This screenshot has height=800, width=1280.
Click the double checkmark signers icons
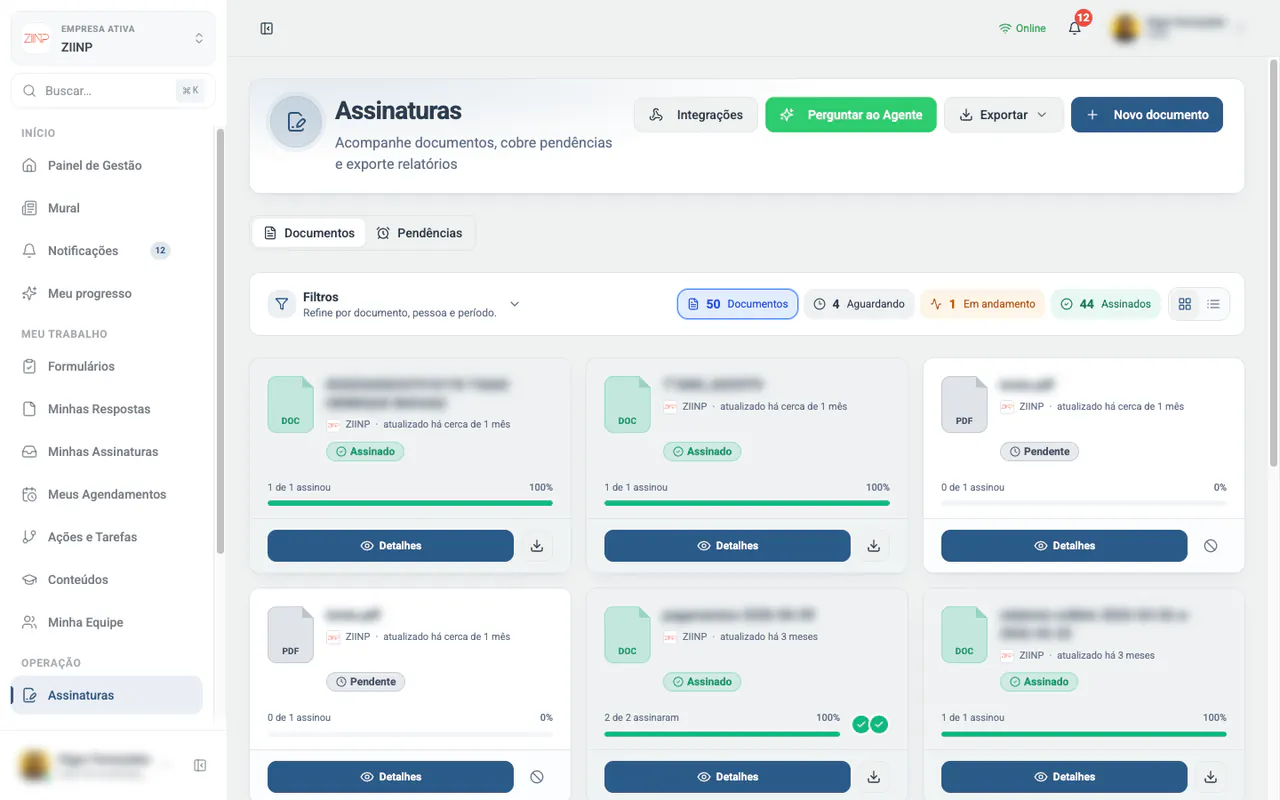click(x=870, y=724)
